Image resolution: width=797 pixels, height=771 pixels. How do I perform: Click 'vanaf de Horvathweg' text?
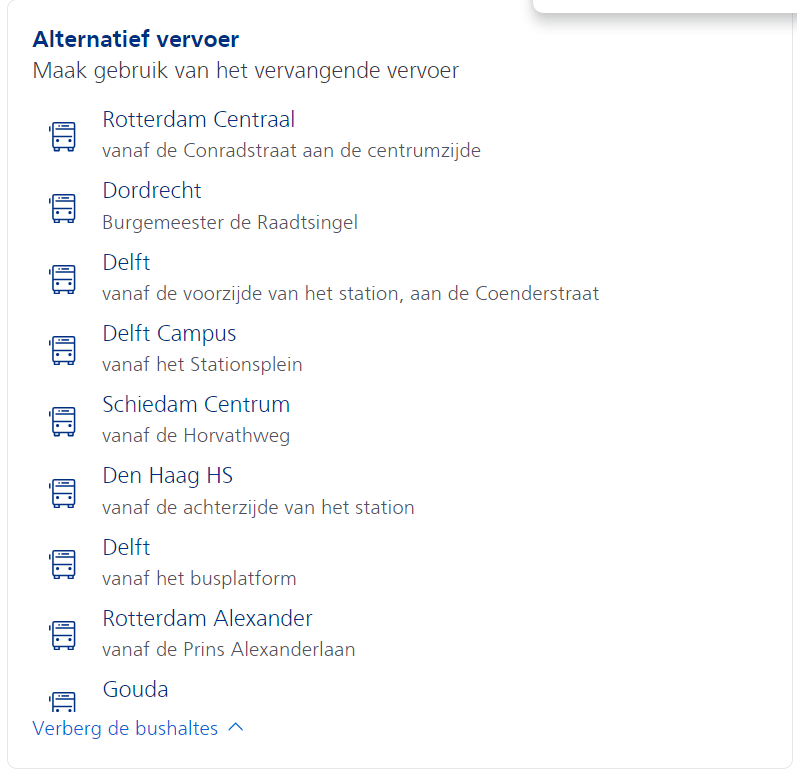pyautogui.click(x=196, y=436)
